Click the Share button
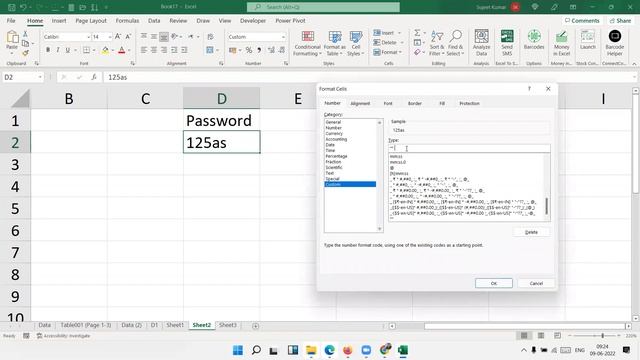This screenshot has width=640, height=360. coord(620,20)
